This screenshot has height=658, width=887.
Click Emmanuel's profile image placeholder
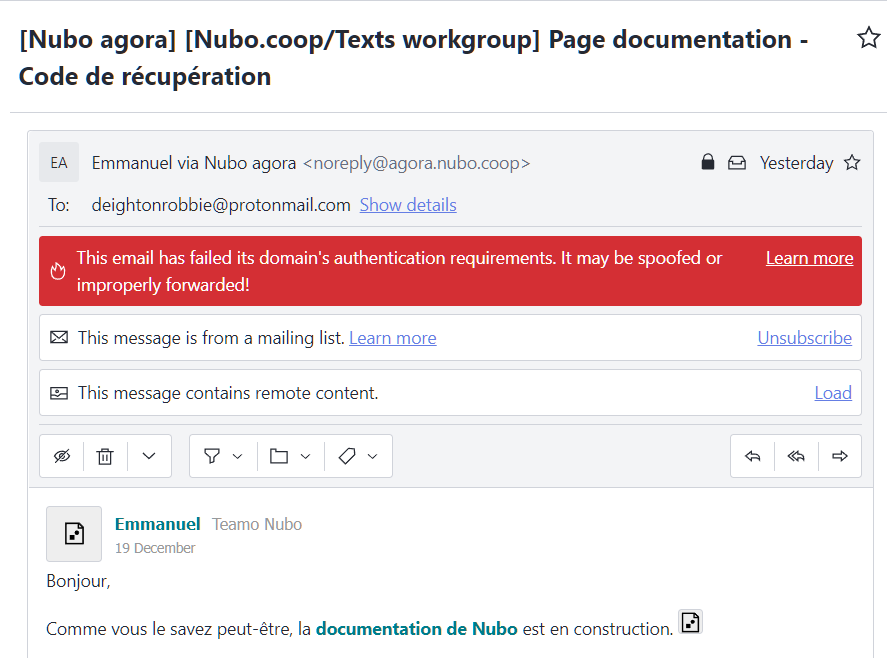74,534
